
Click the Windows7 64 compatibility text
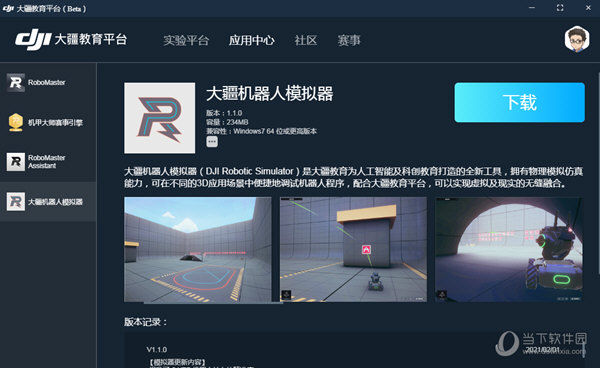pos(261,131)
